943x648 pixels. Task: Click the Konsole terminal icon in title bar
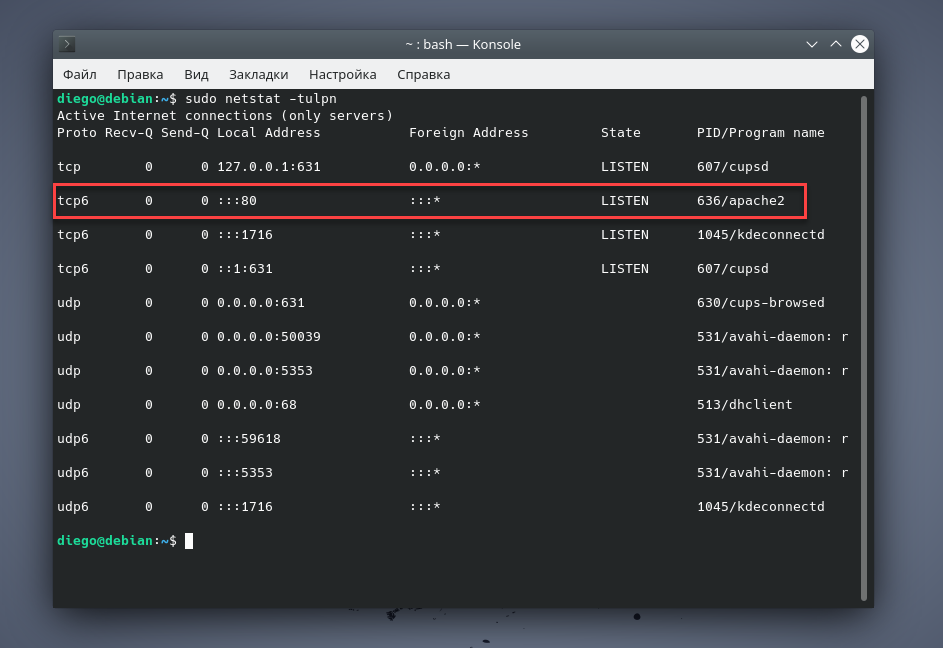pos(67,44)
